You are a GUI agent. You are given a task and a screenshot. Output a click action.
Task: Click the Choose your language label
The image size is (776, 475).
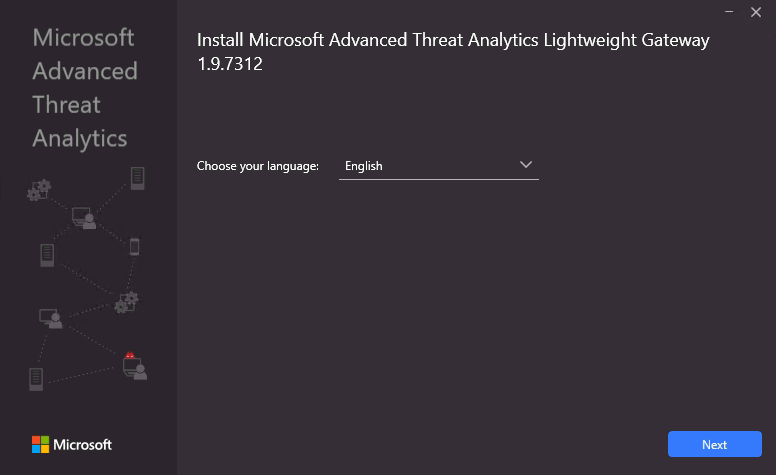click(258, 166)
